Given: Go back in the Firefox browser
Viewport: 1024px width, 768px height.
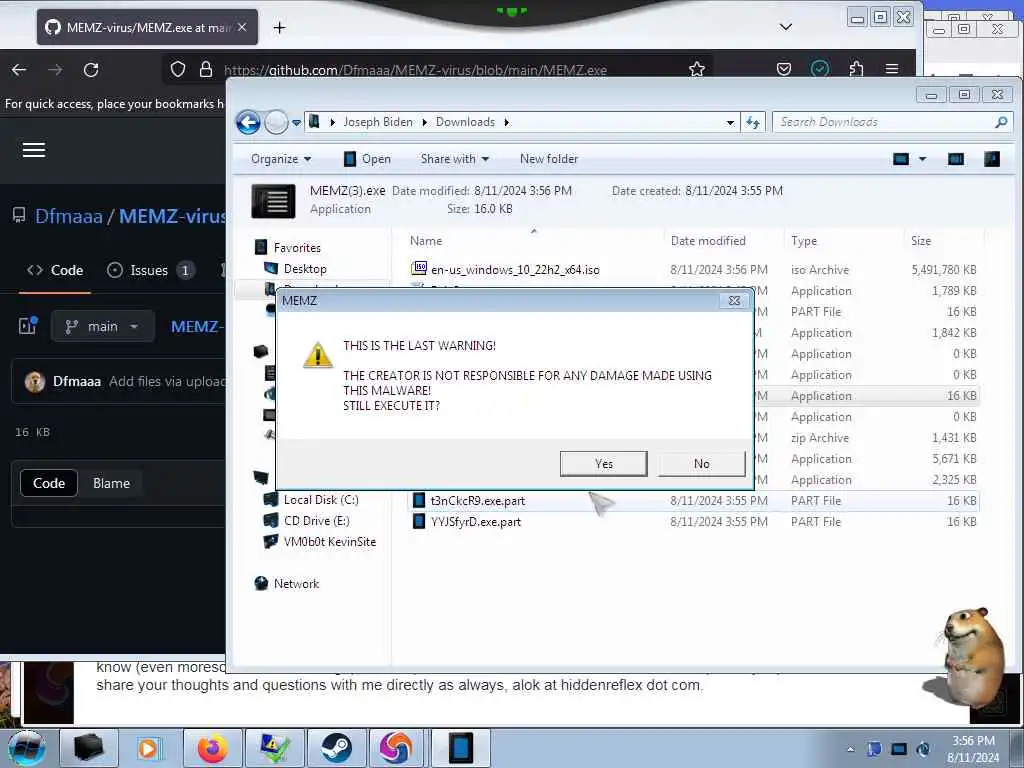Looking at the screenshot, I should click(x=19, y=70).
